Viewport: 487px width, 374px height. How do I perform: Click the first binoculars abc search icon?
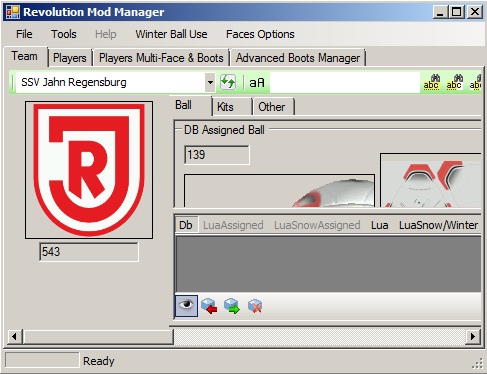point(431,82)
